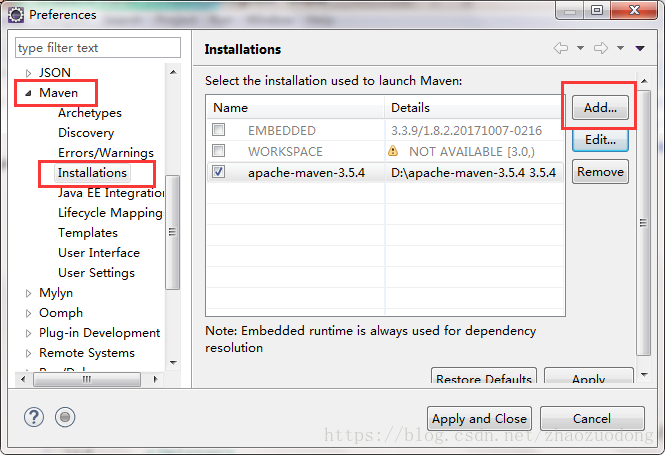Image resolution: width=665 pixels, height=455 pixels.
Task: Open Java EE Integration page
Action: coord(111,193)
